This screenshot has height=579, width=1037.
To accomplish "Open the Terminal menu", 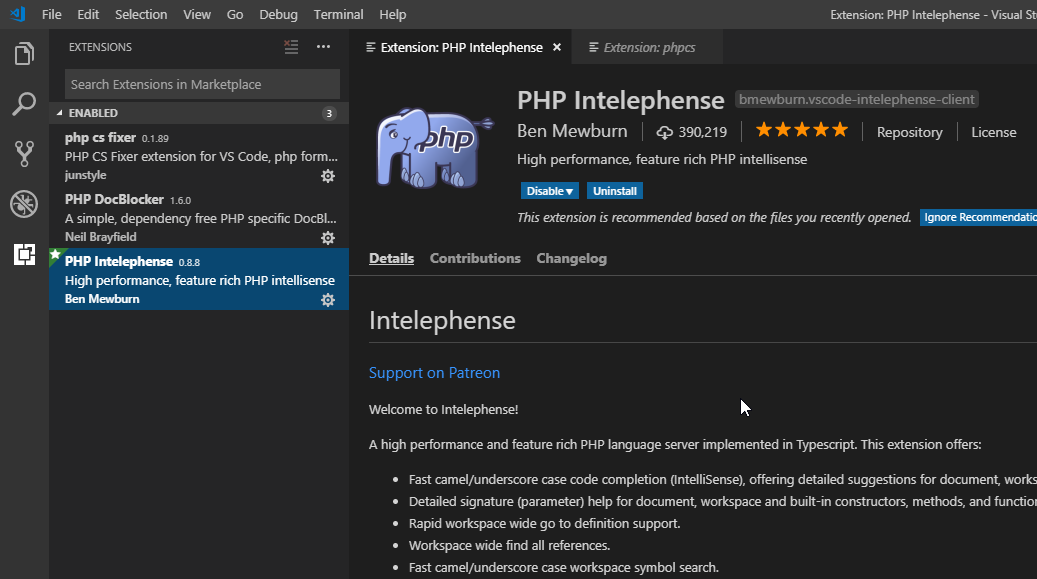I will tap(338, 14).
